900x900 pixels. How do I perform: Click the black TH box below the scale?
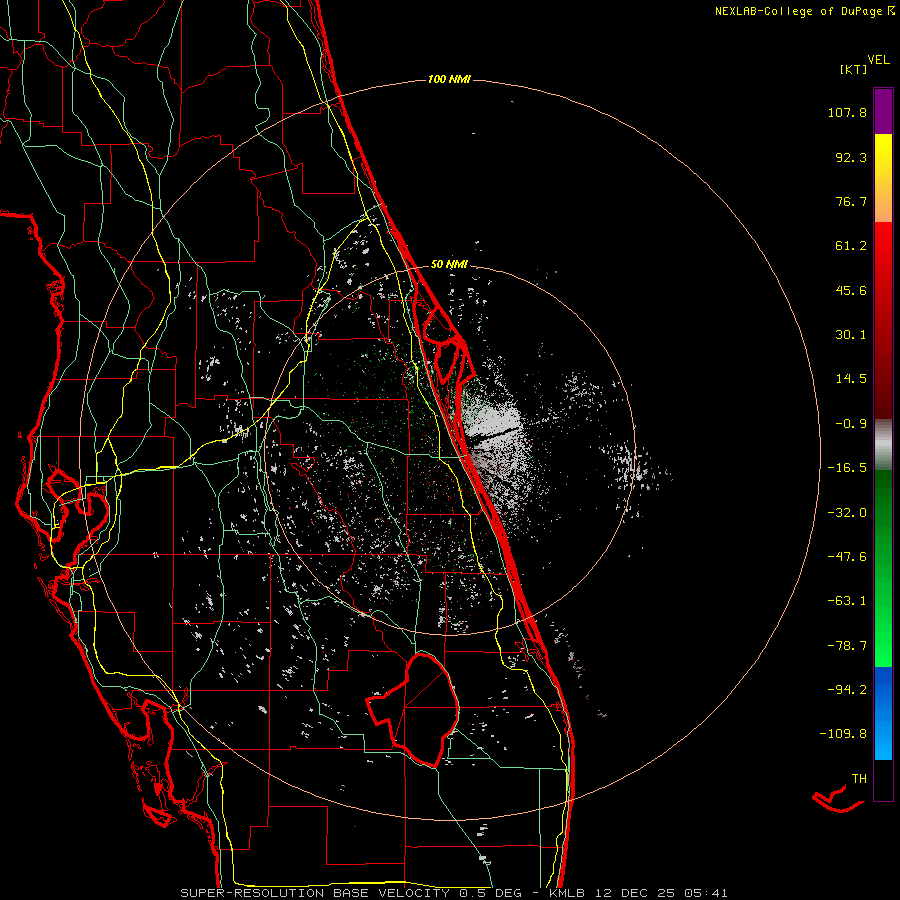click(x=883, y=781)
